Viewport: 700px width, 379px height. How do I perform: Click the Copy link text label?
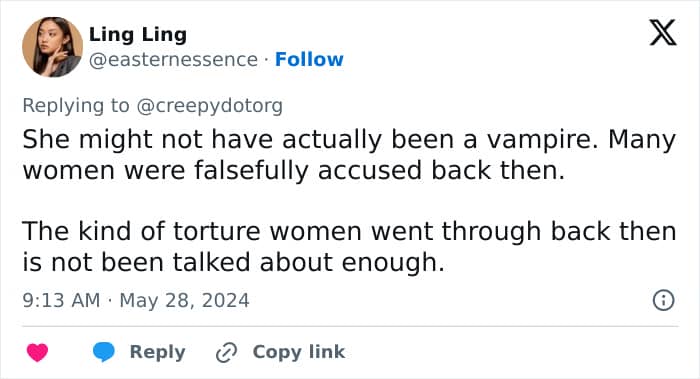pos(299,352)
